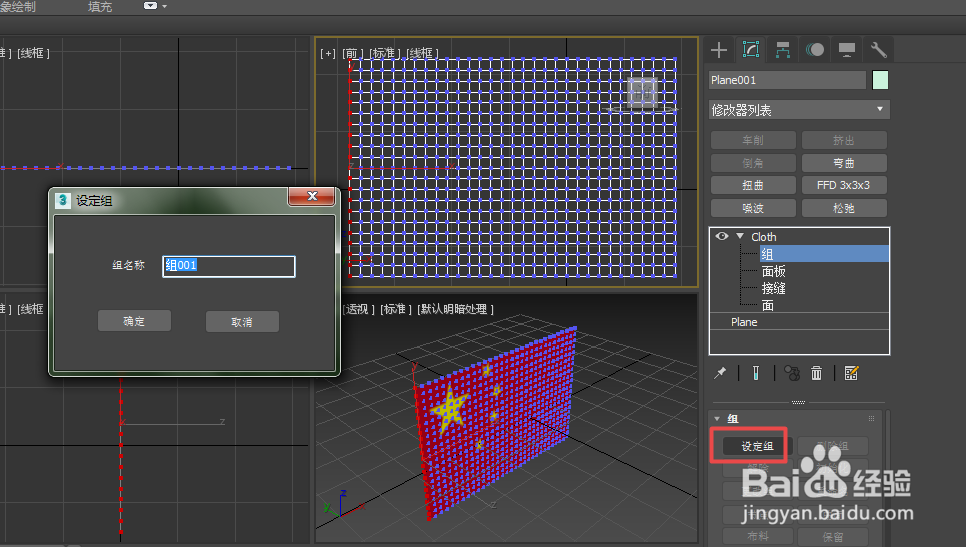Click the [前] viewport view label
The image size is (966, 547).
click(x=353, y=54)
